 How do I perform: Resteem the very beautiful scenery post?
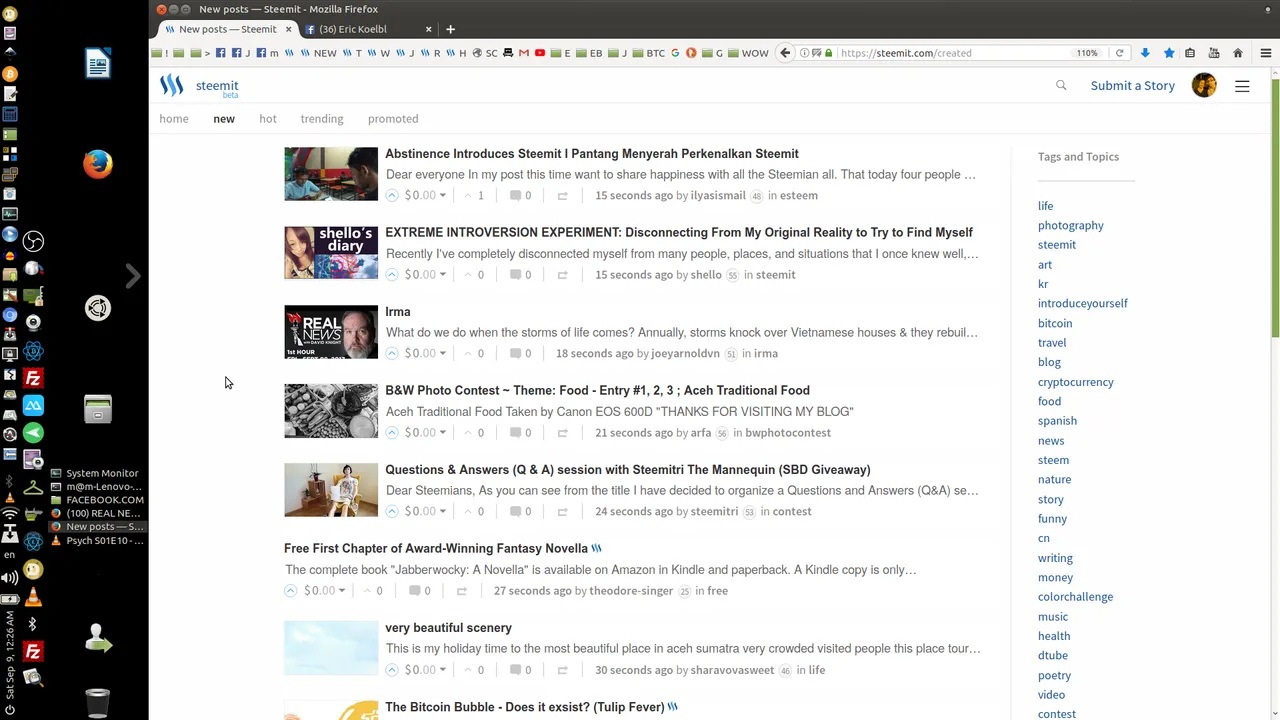click(x=562, y=670)
